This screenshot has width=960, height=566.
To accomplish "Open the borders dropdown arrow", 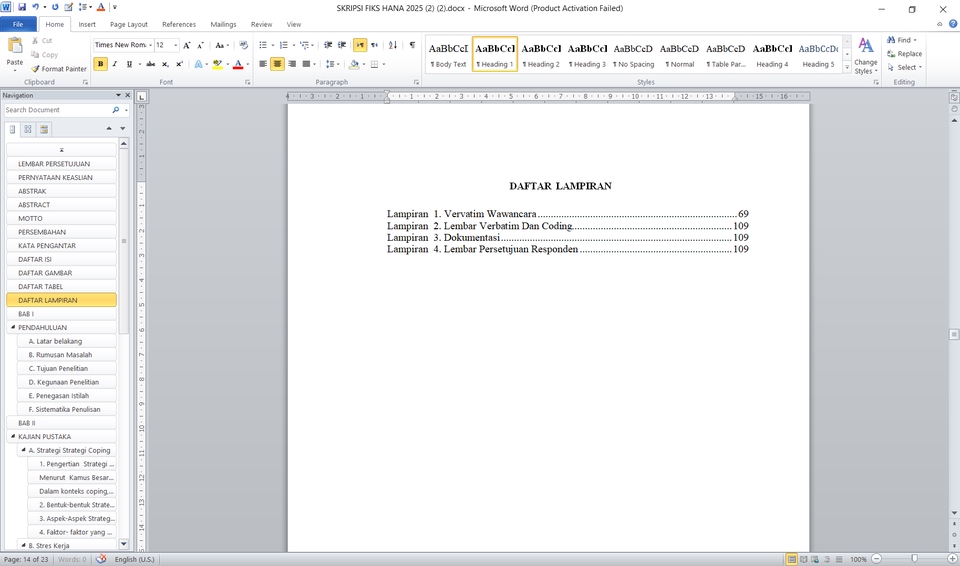I will pyautogui.click(x=383, y=64).
